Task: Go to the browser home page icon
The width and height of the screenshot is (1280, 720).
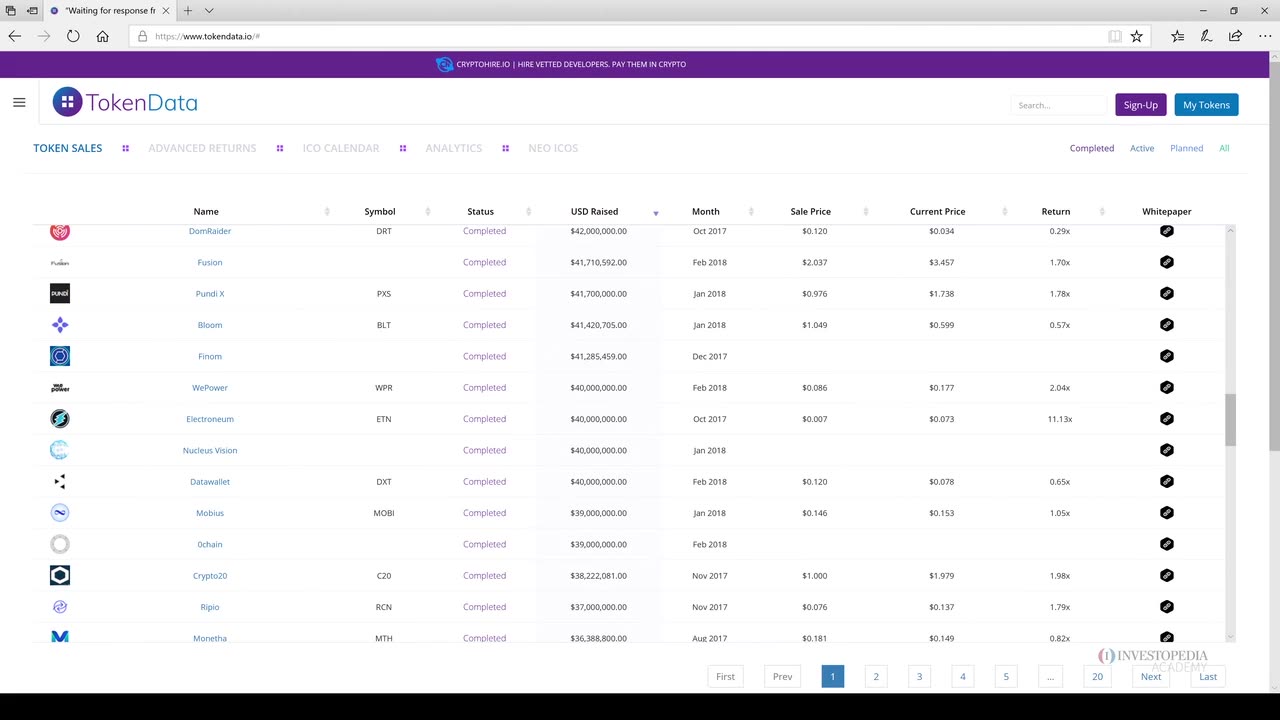Action: pyautogui.click(x=102, y=36)
